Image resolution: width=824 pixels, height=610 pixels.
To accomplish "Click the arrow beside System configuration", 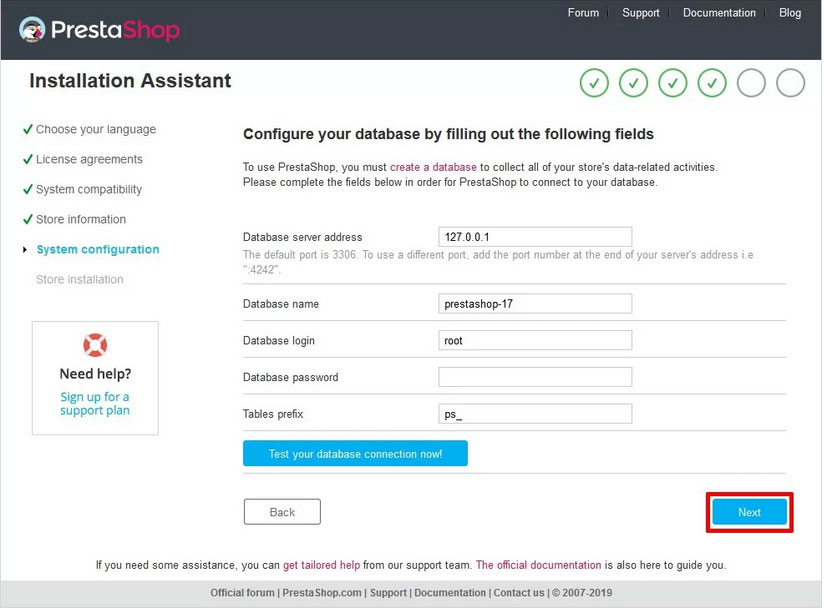I will (x=25, y=250).
